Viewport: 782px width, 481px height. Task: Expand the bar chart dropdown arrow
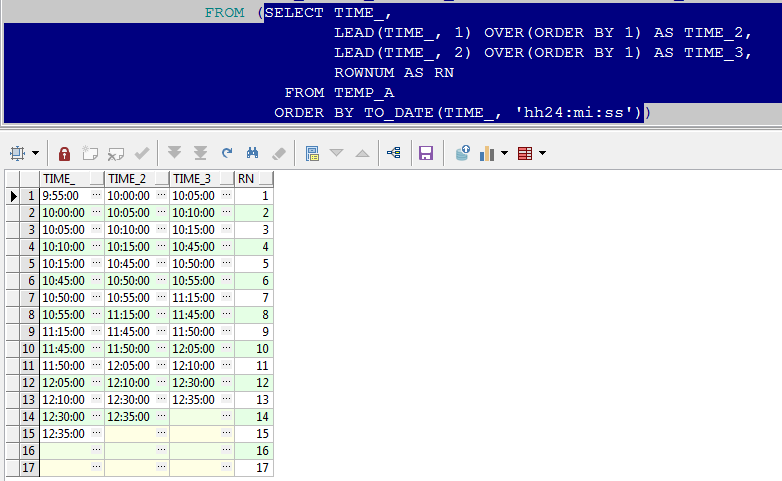(x=504, y=154)
